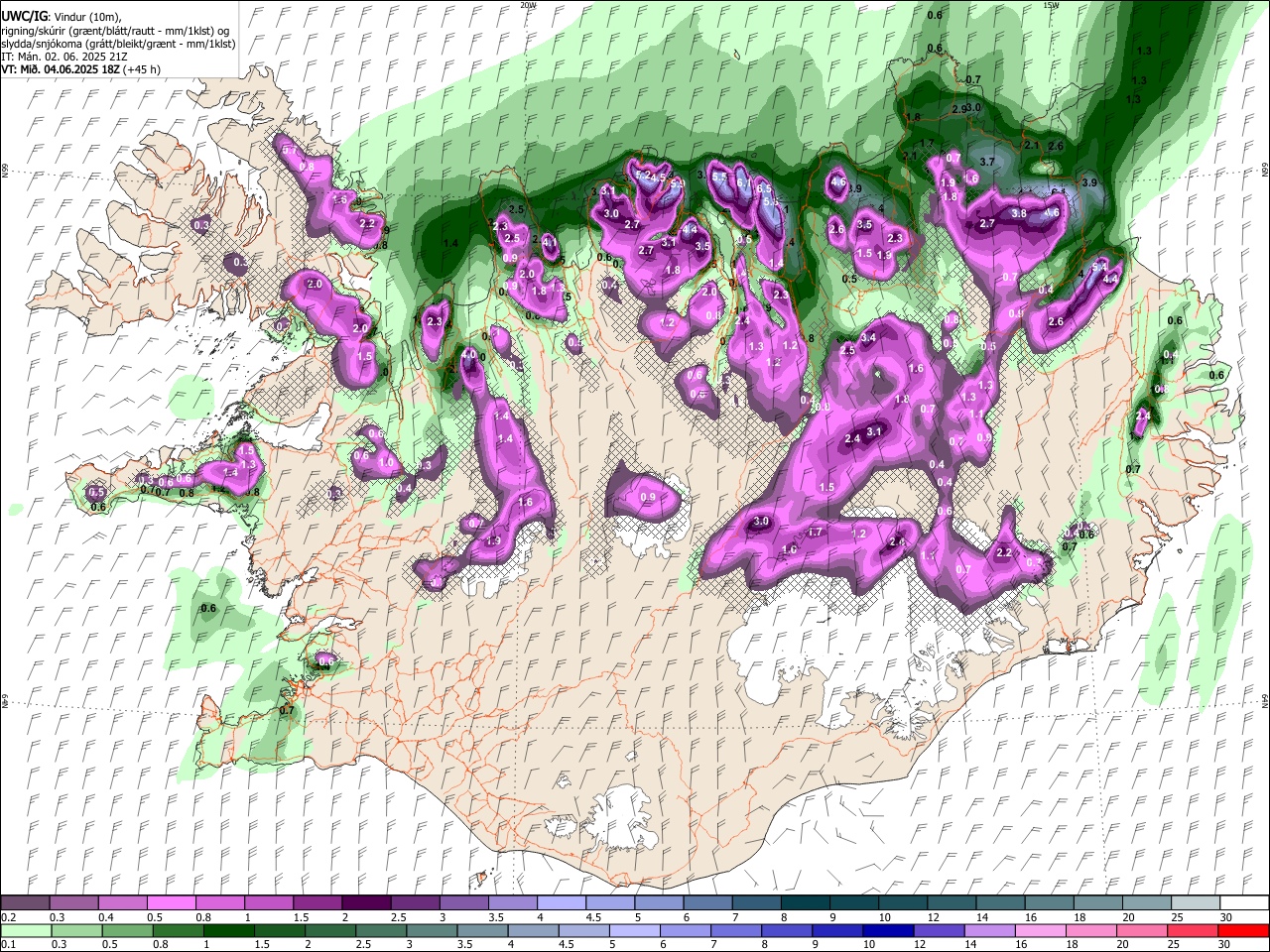This screenshot has height=952, width=1270.
Task: Select lower legend swatch between 0.1 and 0.3
Action: (x=25, y=930)
